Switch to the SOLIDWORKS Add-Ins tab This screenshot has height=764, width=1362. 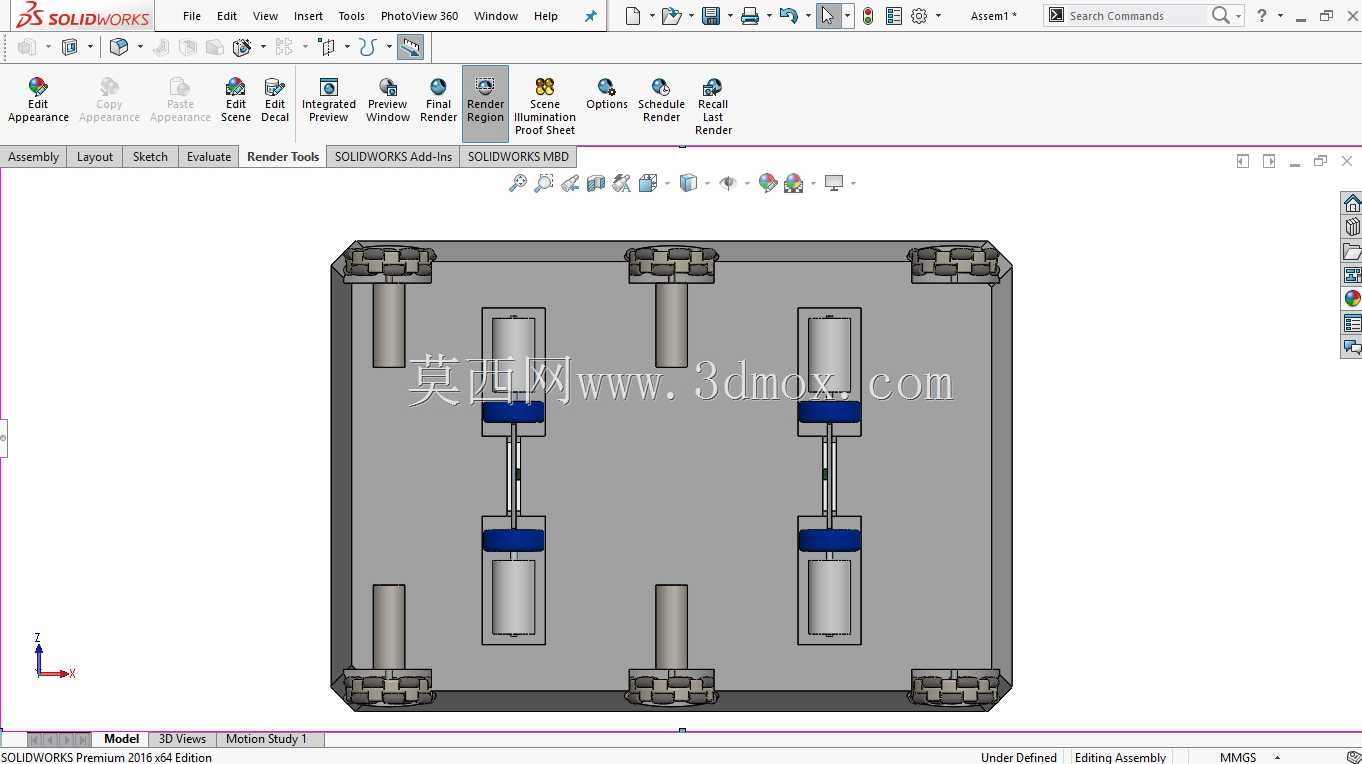(x=393, y=157)
